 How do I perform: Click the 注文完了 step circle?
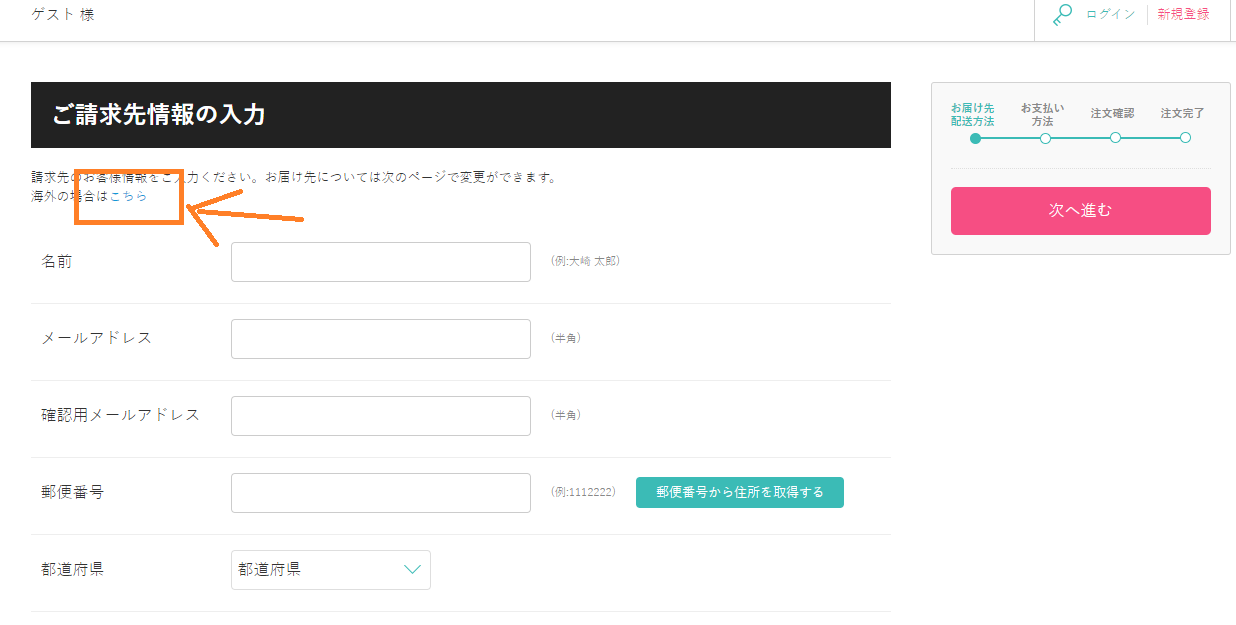tap(1185, 138)
